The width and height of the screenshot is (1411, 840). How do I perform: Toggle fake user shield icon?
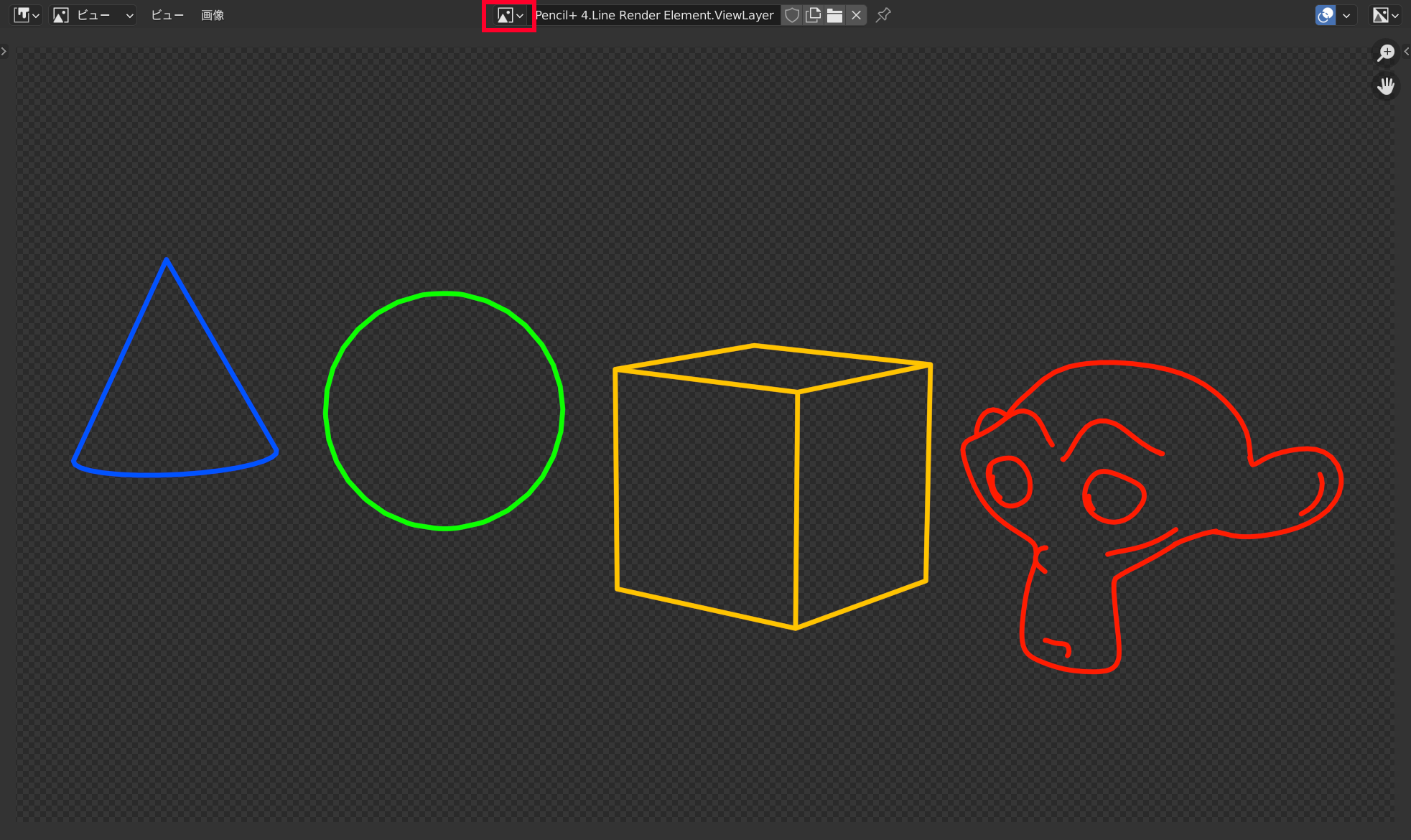click(x=792, y=15)
